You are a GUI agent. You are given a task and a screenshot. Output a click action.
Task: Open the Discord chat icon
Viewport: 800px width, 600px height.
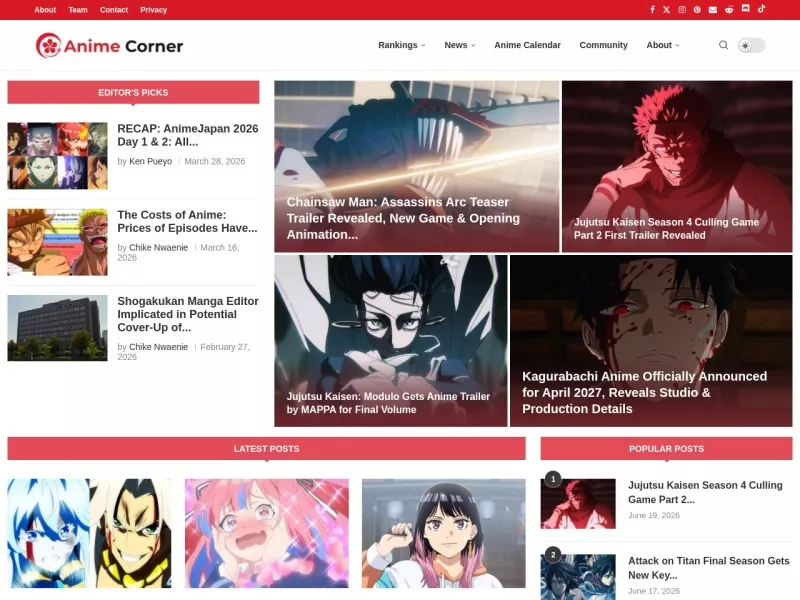click(745, 9)
